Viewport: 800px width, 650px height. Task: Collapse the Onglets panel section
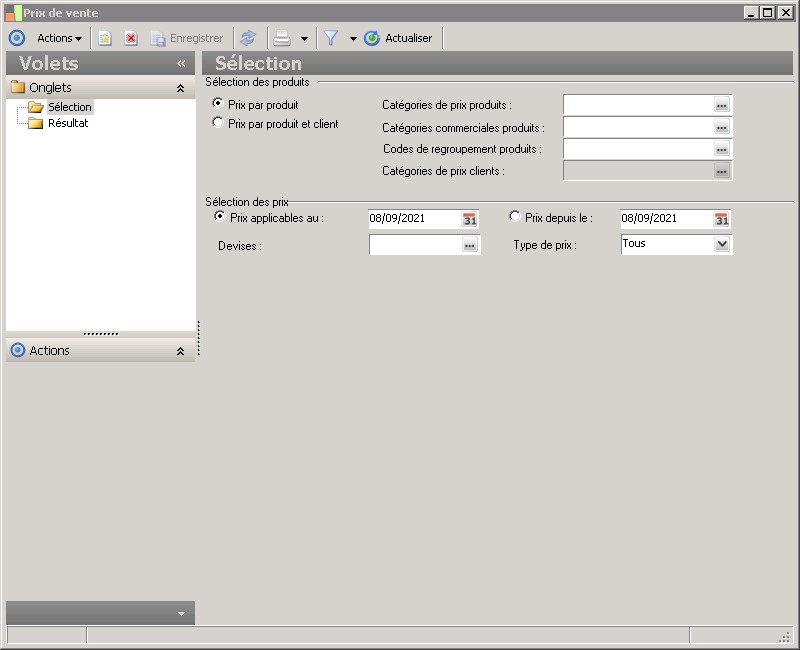180,88
